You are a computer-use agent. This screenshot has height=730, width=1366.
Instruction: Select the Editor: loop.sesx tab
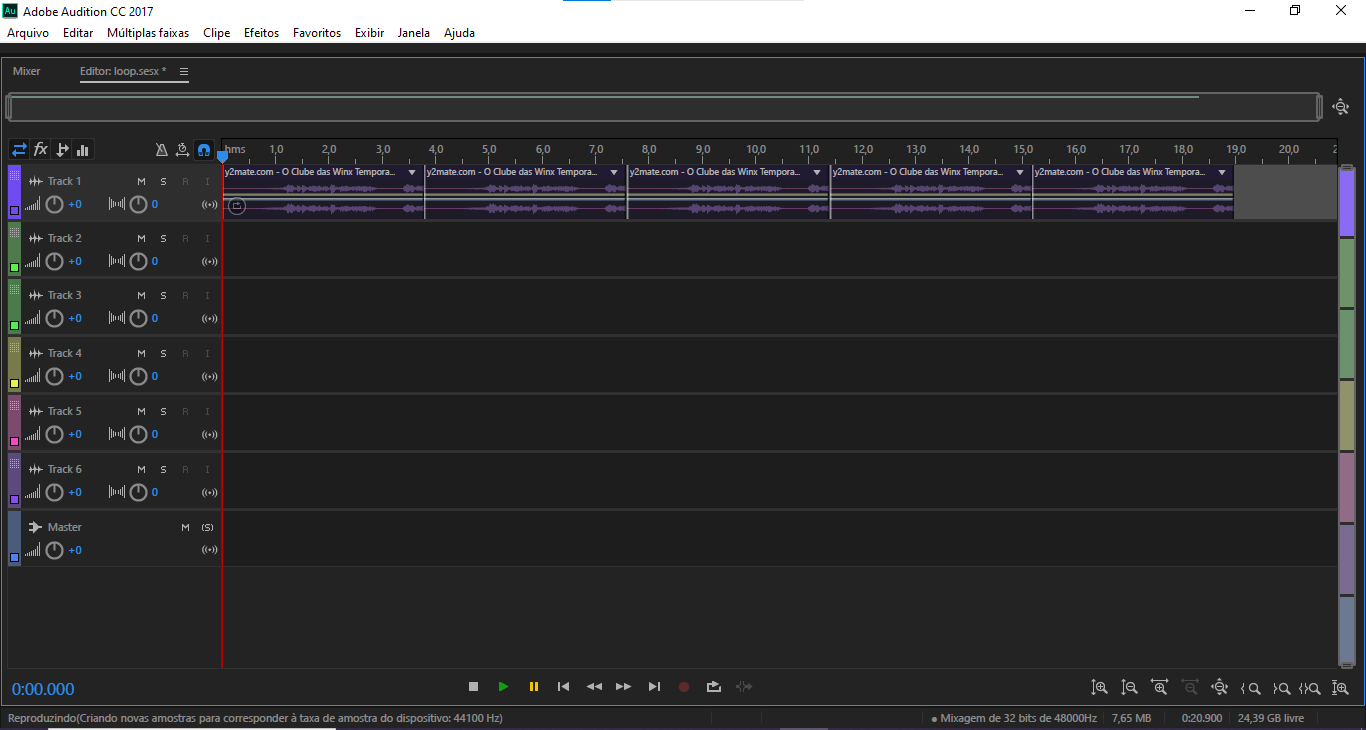[x=123, y=71]
